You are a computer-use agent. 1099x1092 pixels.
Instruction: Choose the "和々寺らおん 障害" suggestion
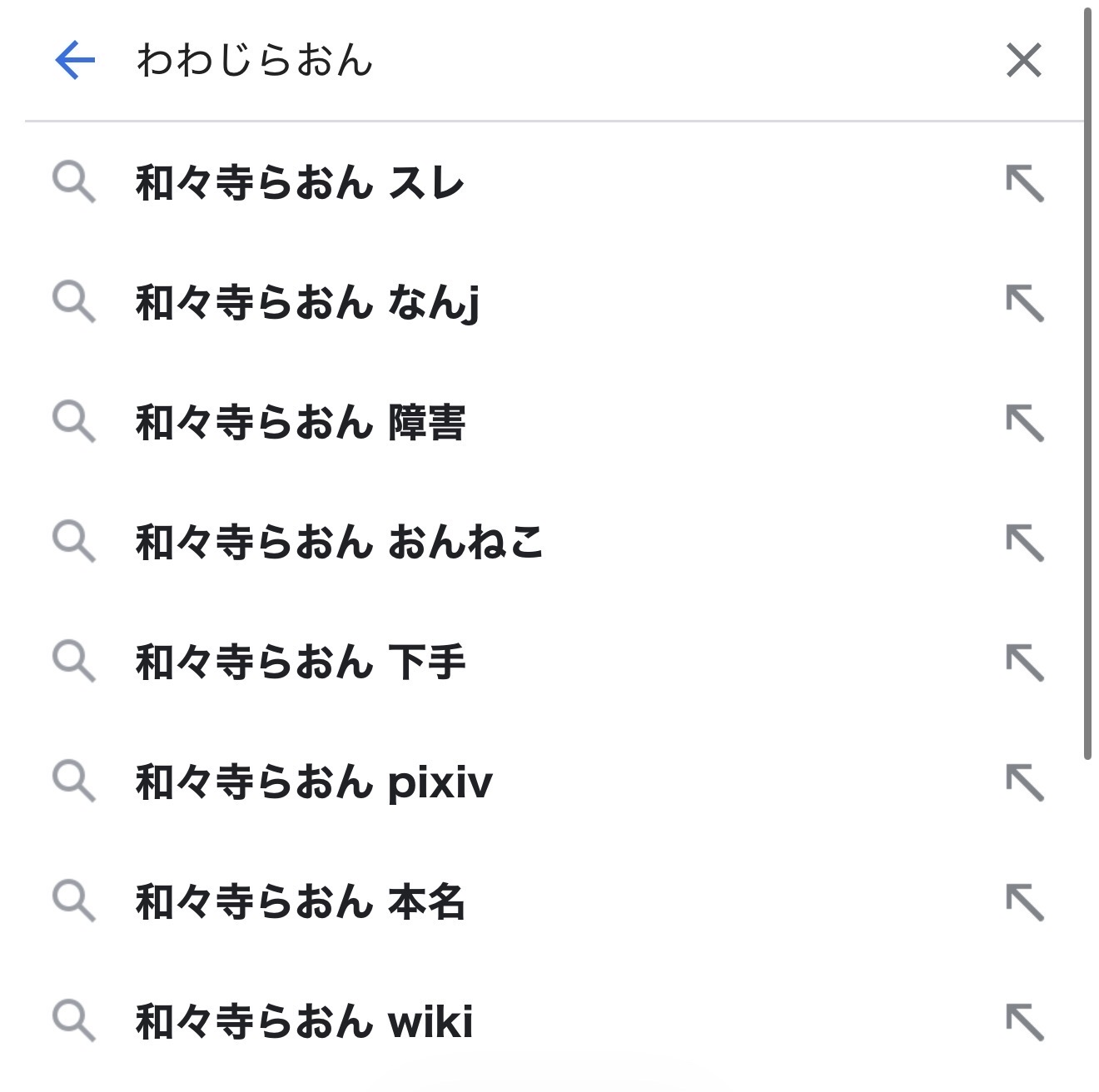[x=300, y=423]
